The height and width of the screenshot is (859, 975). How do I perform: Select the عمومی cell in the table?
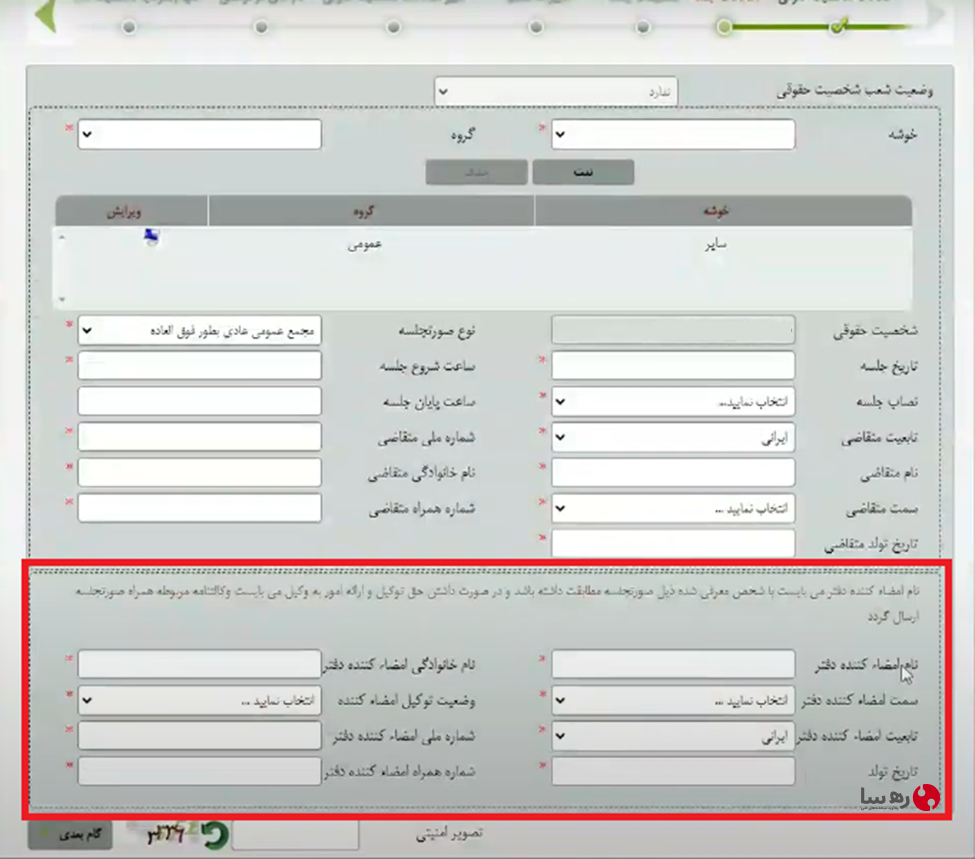(364, 244)
